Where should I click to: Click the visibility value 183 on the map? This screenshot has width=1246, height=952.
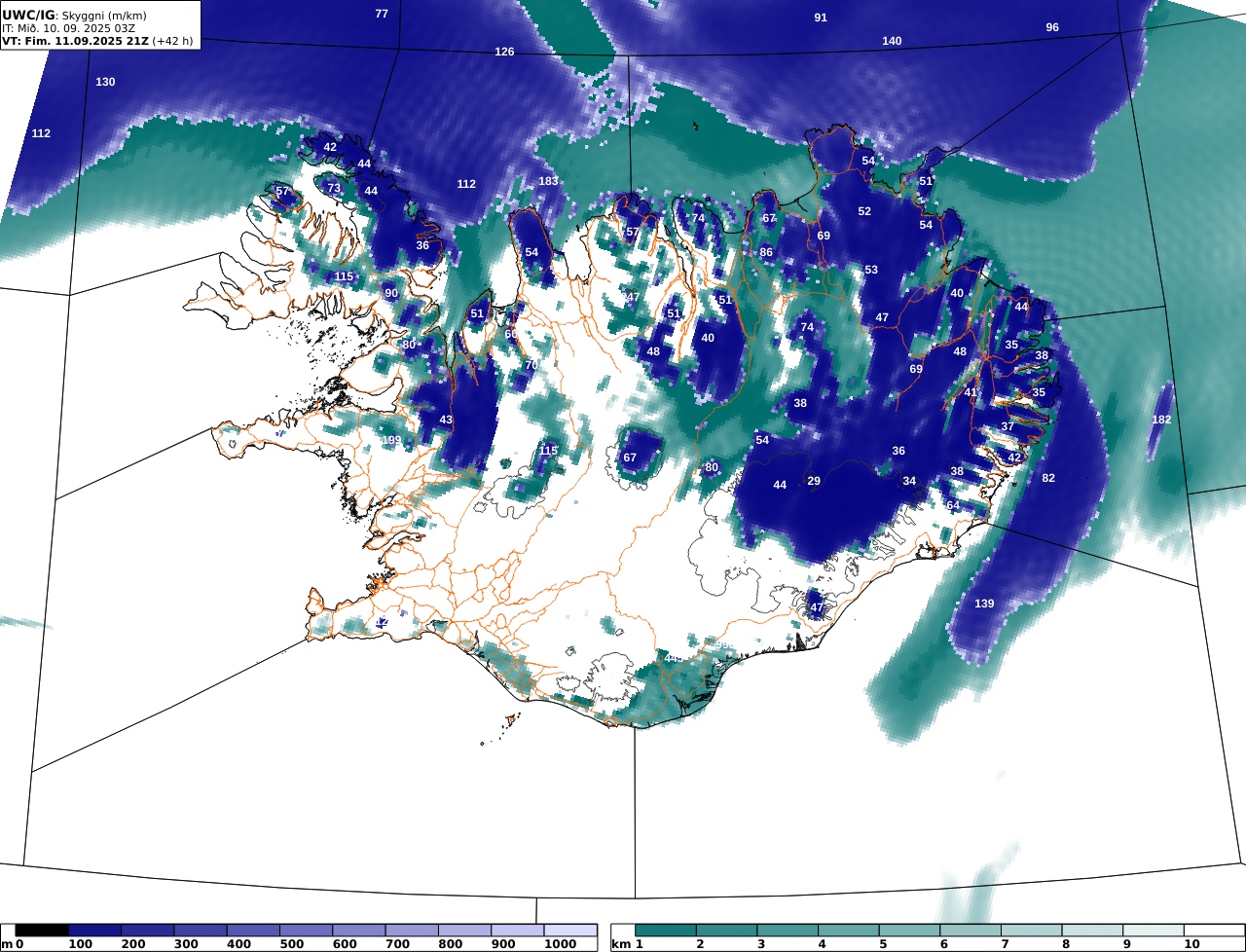[x=549, y=181]
